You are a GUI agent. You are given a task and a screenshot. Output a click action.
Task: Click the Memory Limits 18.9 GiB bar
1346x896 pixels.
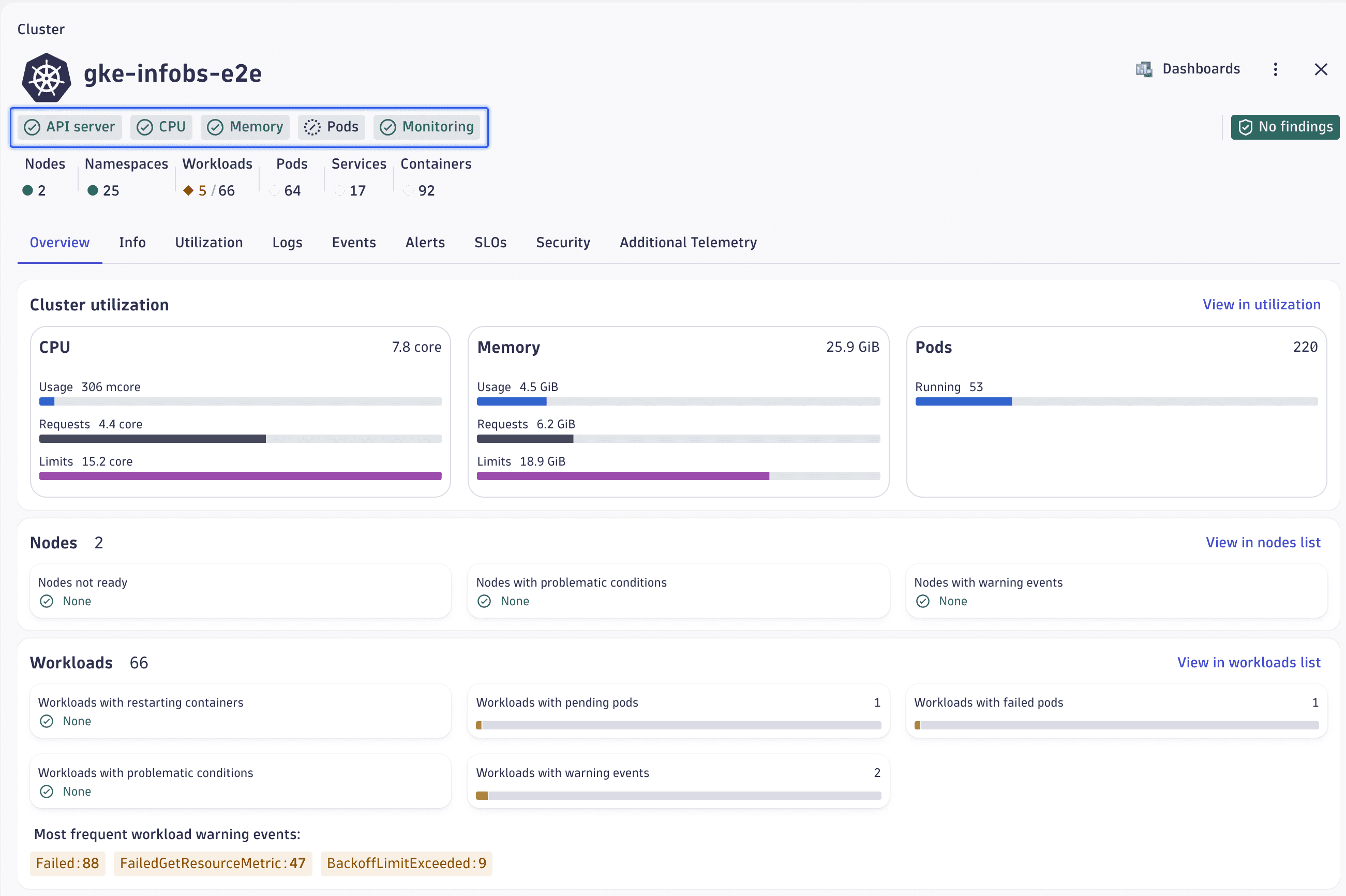click(678, 476)
